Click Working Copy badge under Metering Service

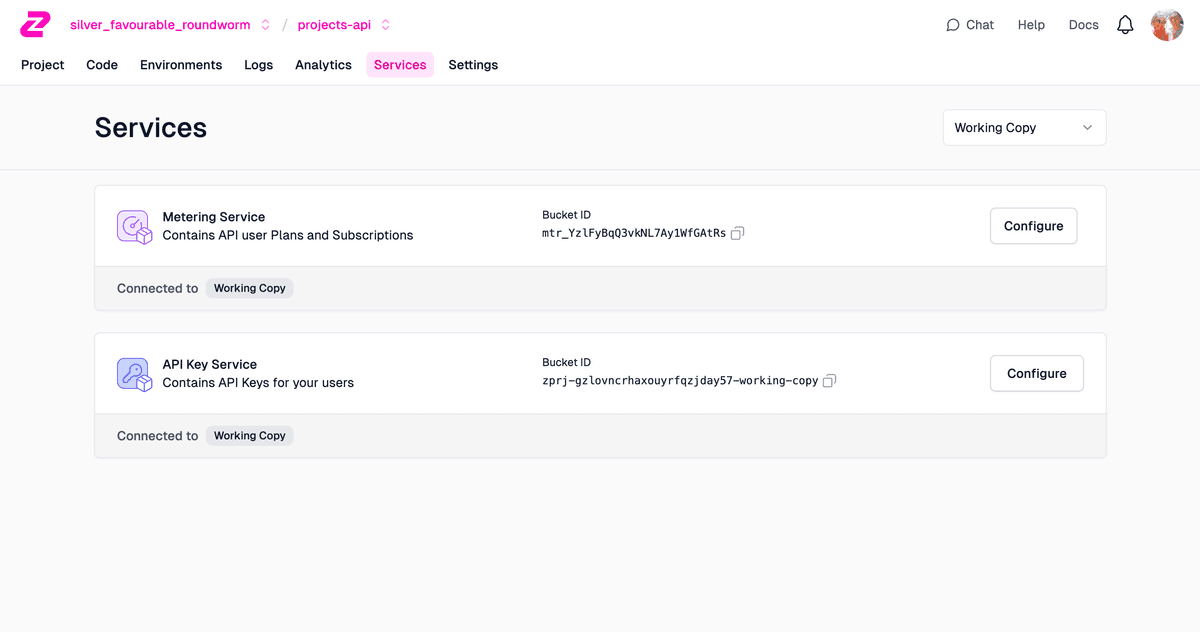(249, 288)
